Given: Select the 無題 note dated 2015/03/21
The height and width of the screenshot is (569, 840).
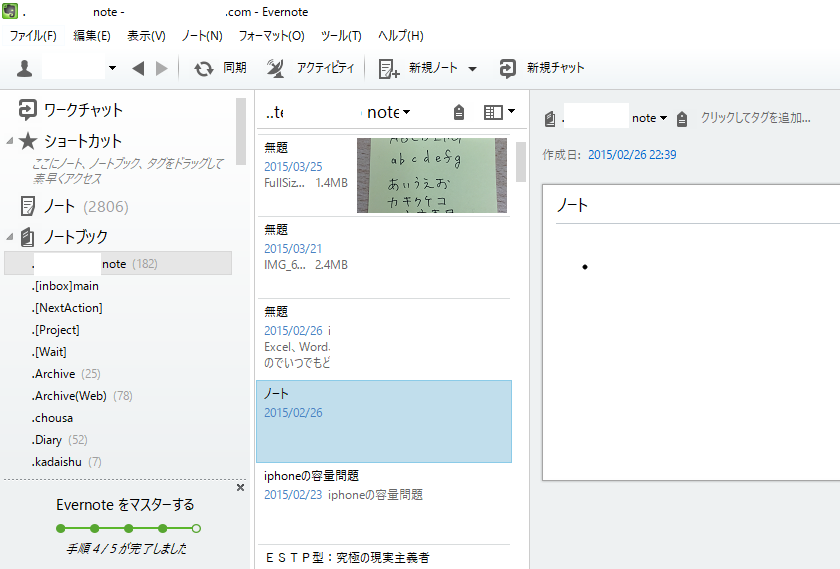Looking at the screenshot, I should (x=384, y=257).
